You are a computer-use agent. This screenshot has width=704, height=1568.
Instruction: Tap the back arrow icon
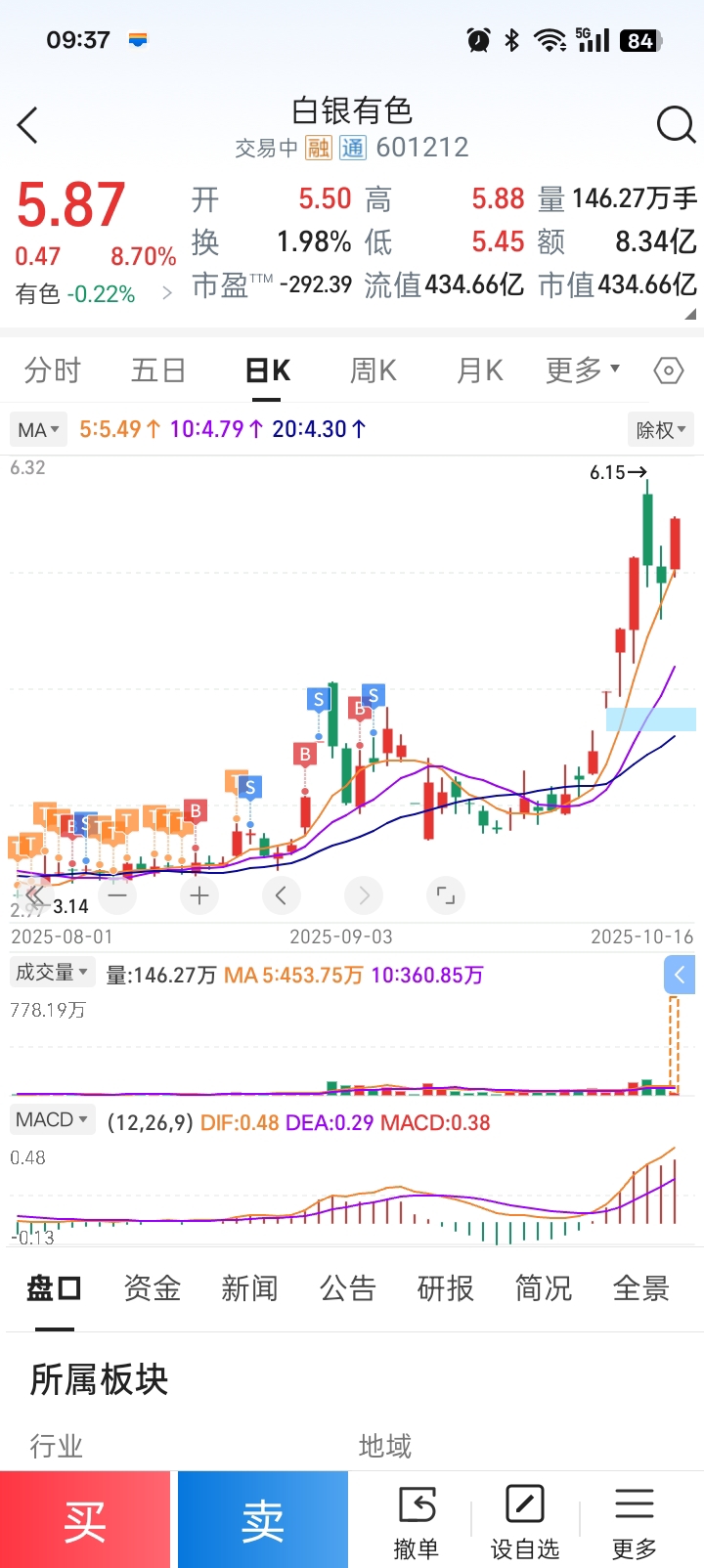coord(27,125)
